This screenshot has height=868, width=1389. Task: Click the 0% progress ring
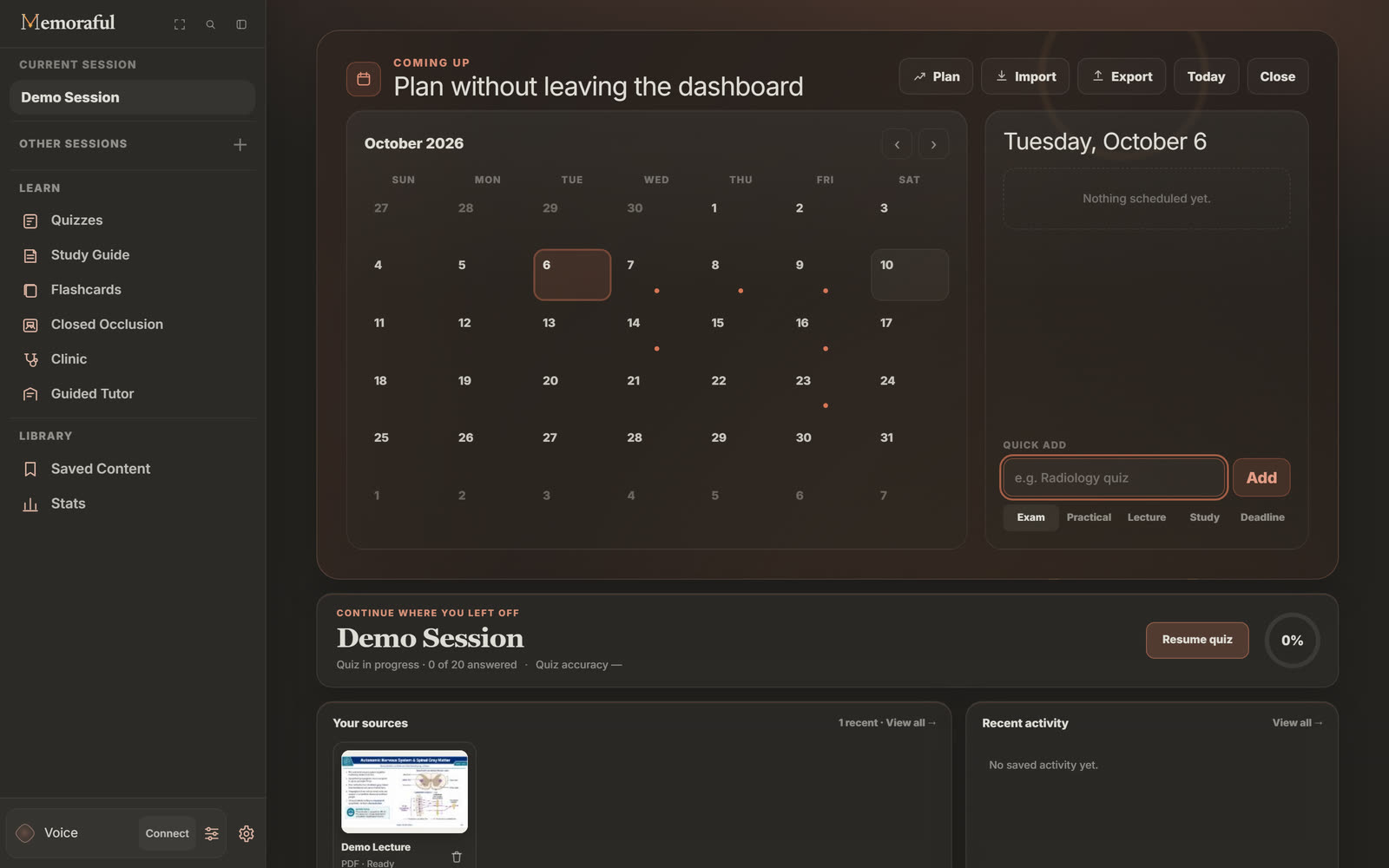(x=1293, y=641)
